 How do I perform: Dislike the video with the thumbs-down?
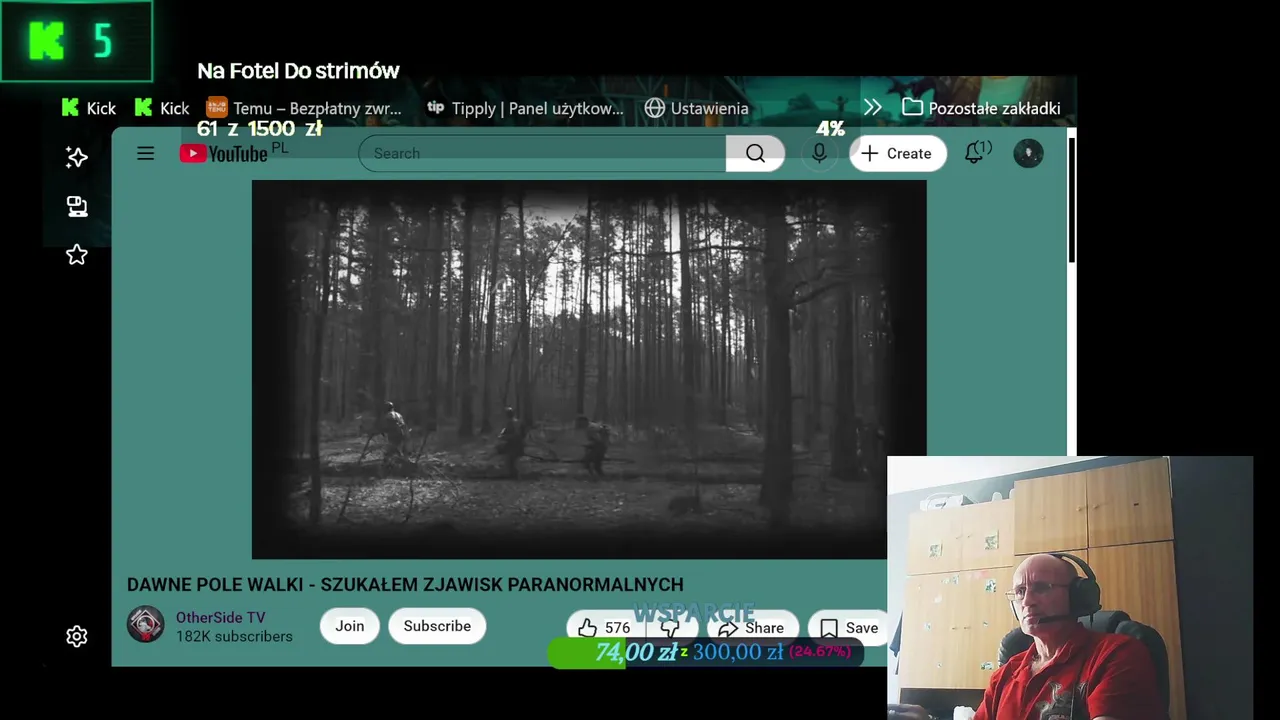(672, 628)
